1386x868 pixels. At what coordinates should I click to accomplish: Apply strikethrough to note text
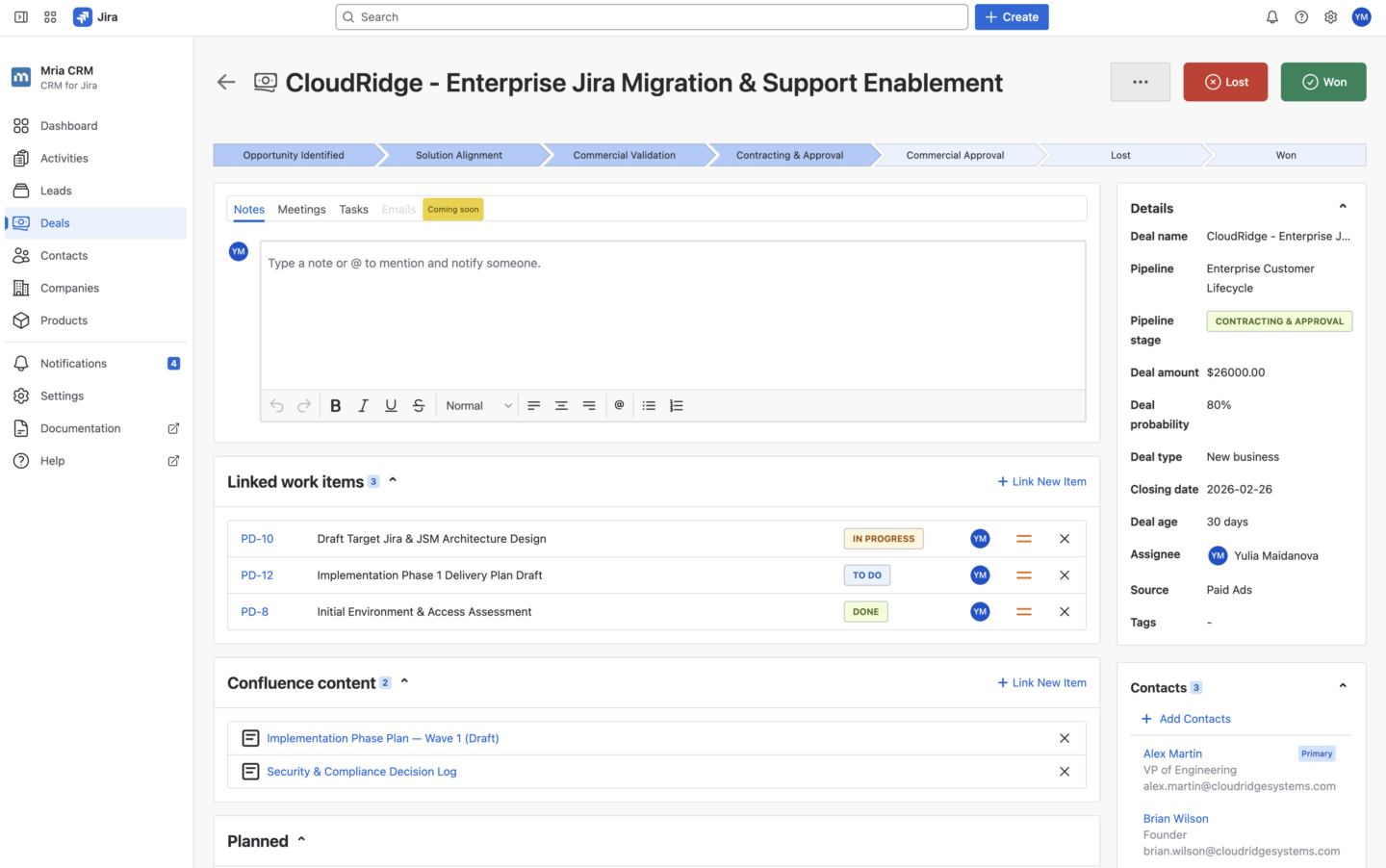pos(419,405)
